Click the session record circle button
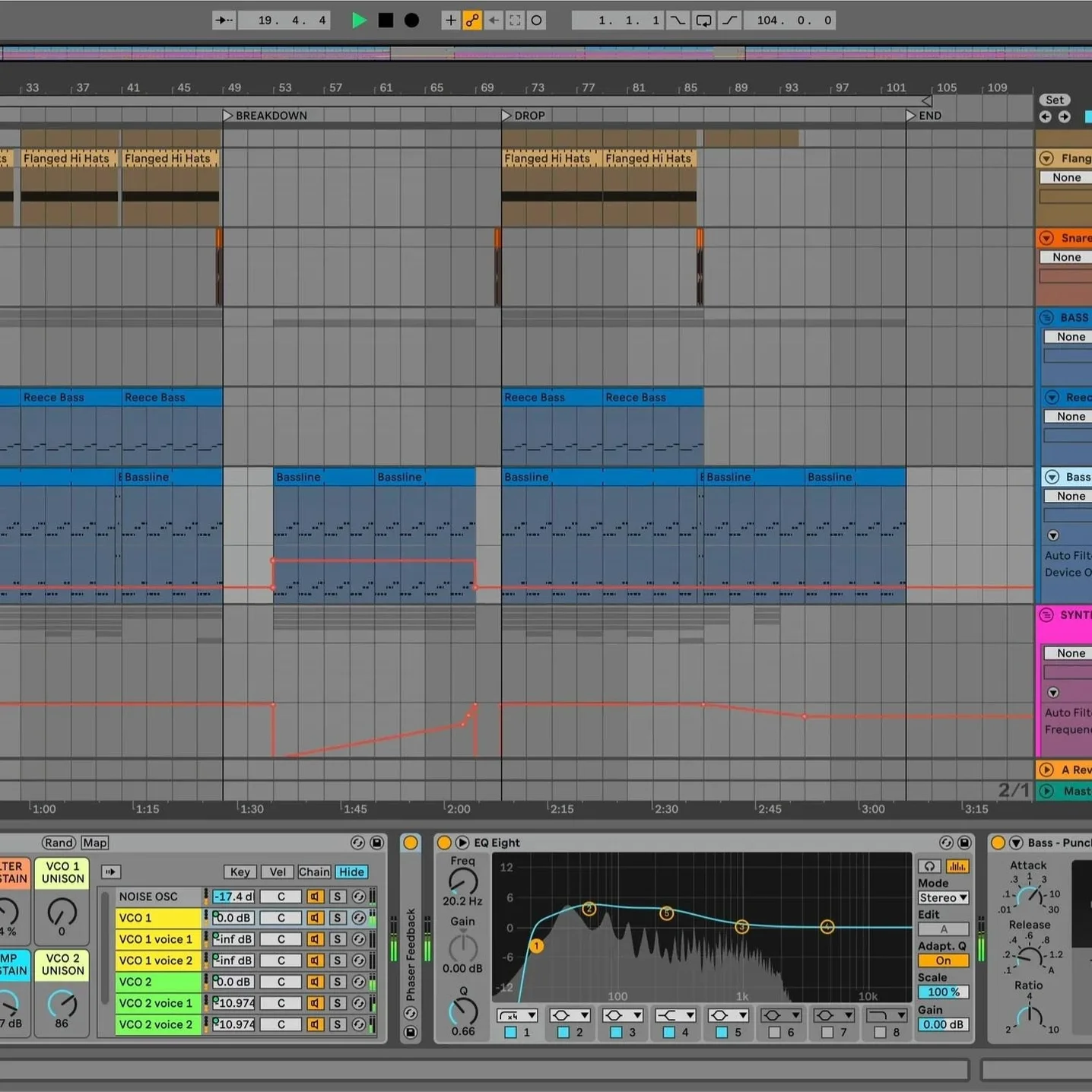Screen dimensions: 1092x1092 pos(536,21)
